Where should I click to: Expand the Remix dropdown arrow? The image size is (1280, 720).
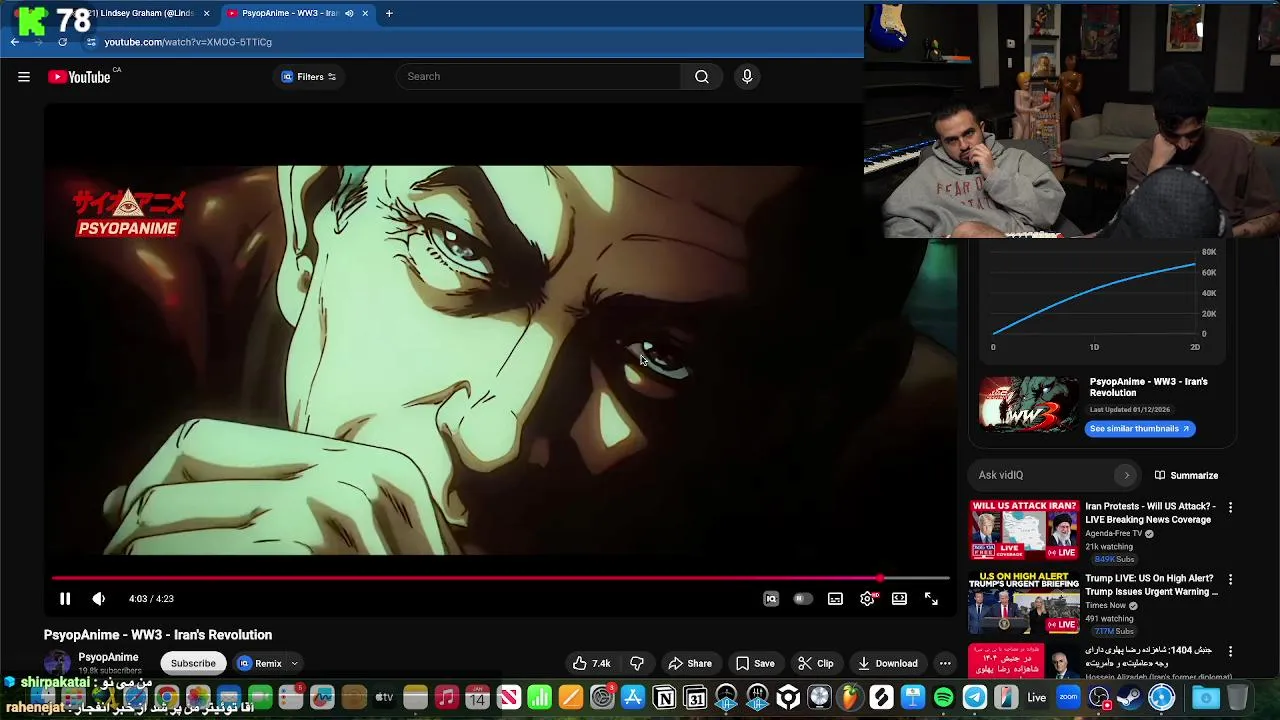pyautogui.click(x=295, y=664)
